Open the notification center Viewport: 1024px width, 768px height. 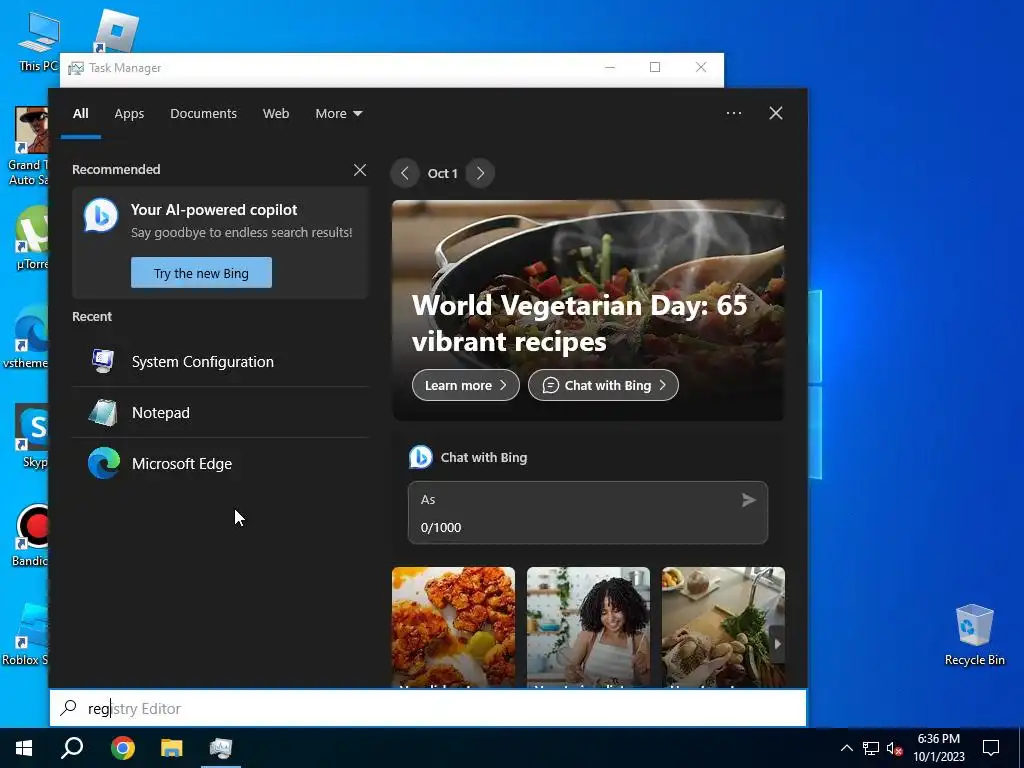click(991, 748)
